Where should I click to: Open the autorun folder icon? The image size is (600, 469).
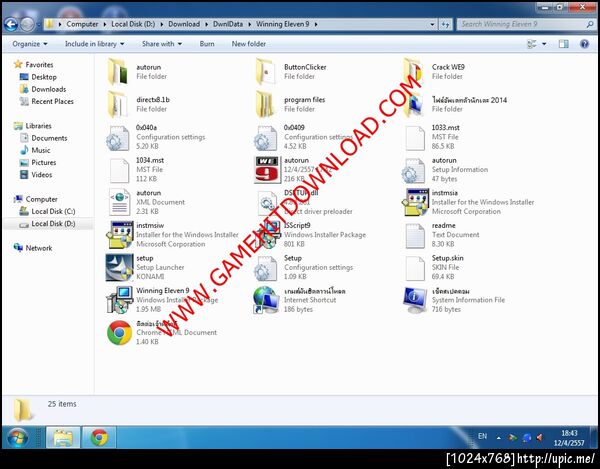pos(119,71)
